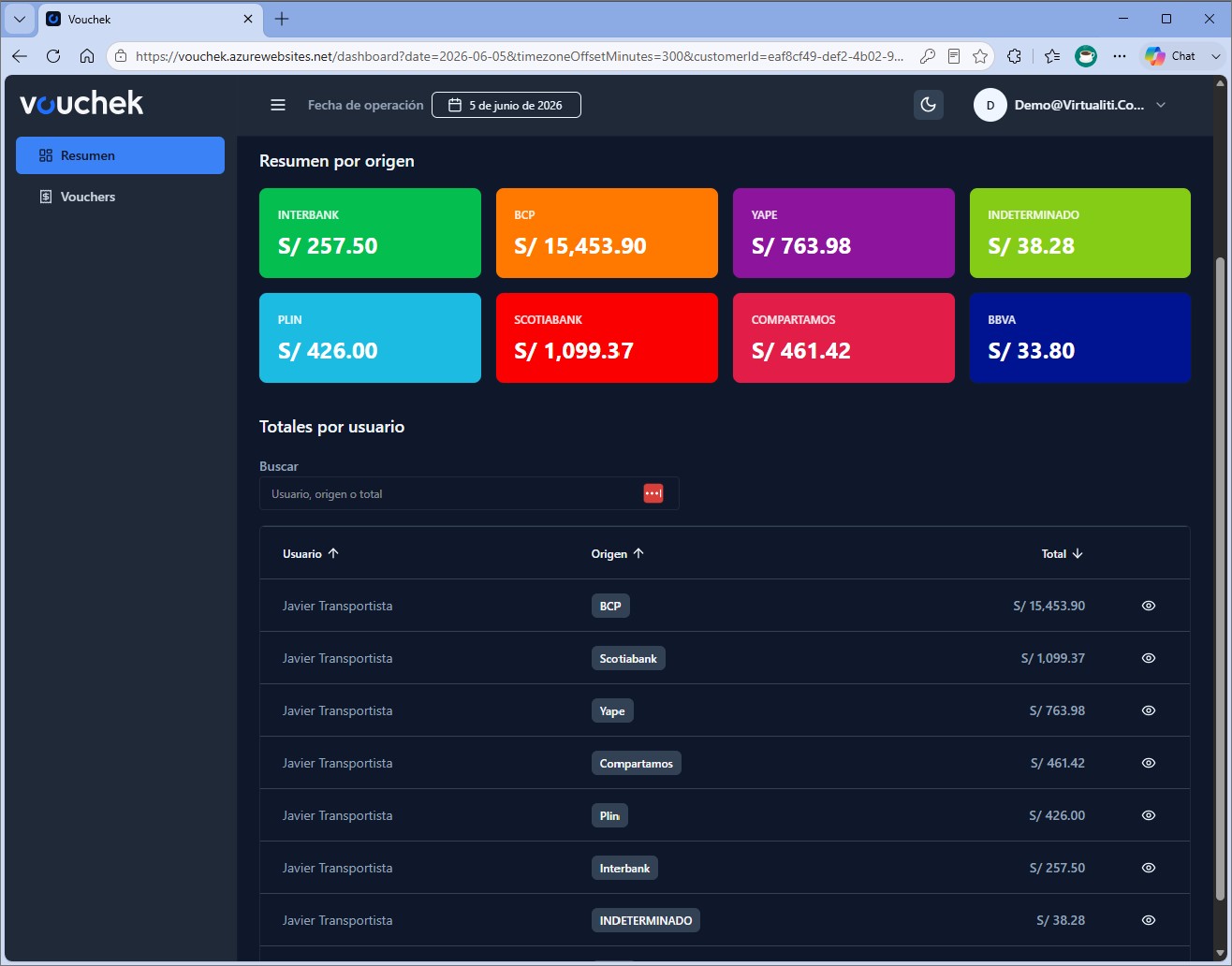The width and height of the screenshot is (1232, 966).
Task: Click the SCOTIABANK red summary card
Action: [607, 338]
